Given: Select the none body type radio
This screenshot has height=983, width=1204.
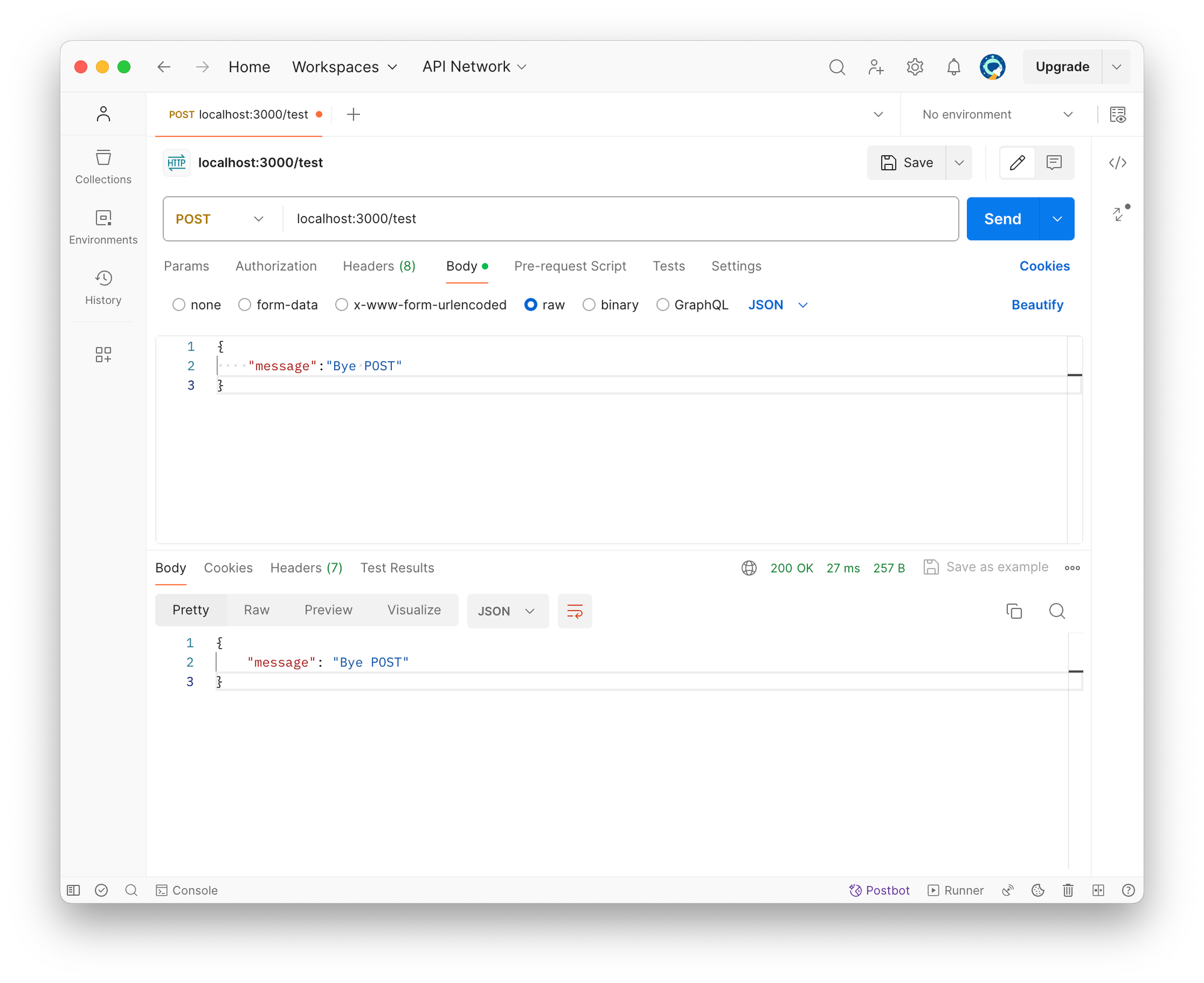Looking at the screenshot, I should tap(179, 305).
